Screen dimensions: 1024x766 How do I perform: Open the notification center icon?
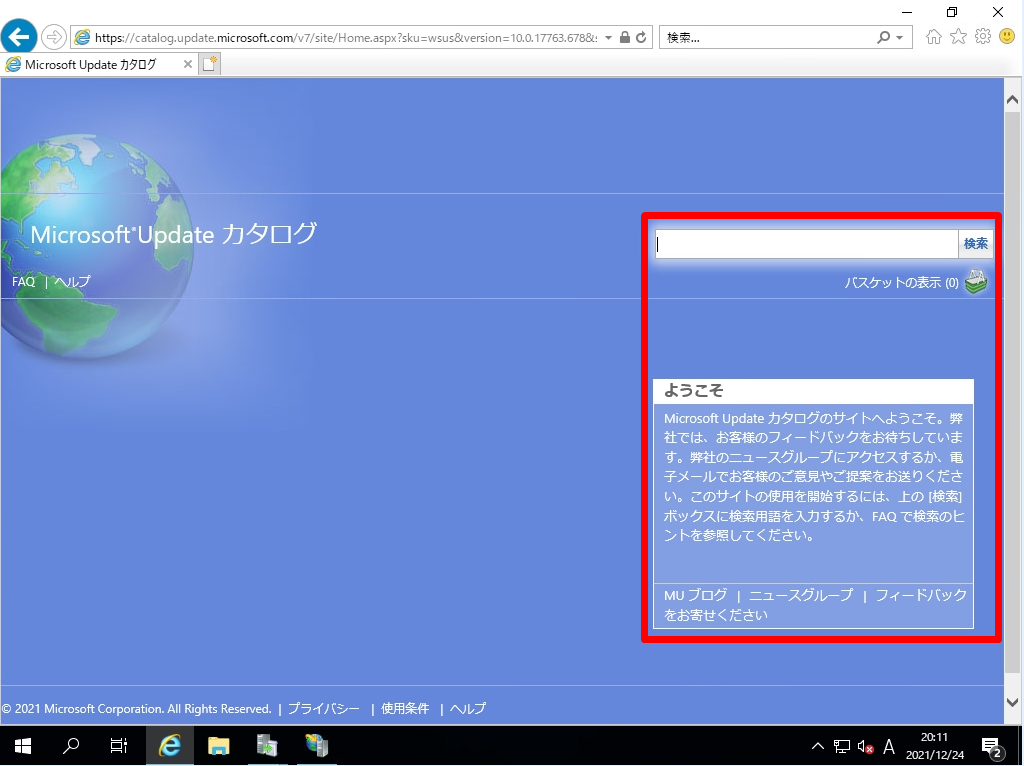click(x=992, y=746)
